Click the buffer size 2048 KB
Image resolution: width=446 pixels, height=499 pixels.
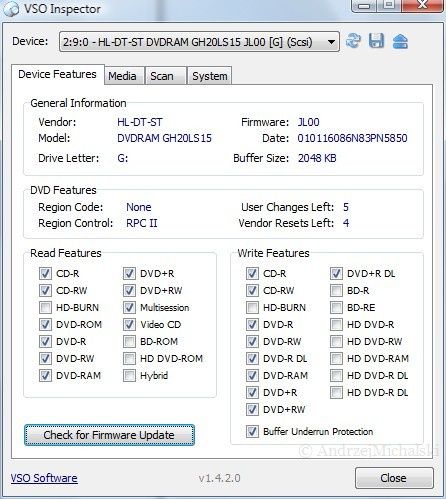pyautogui.click(x=317, y=158)
